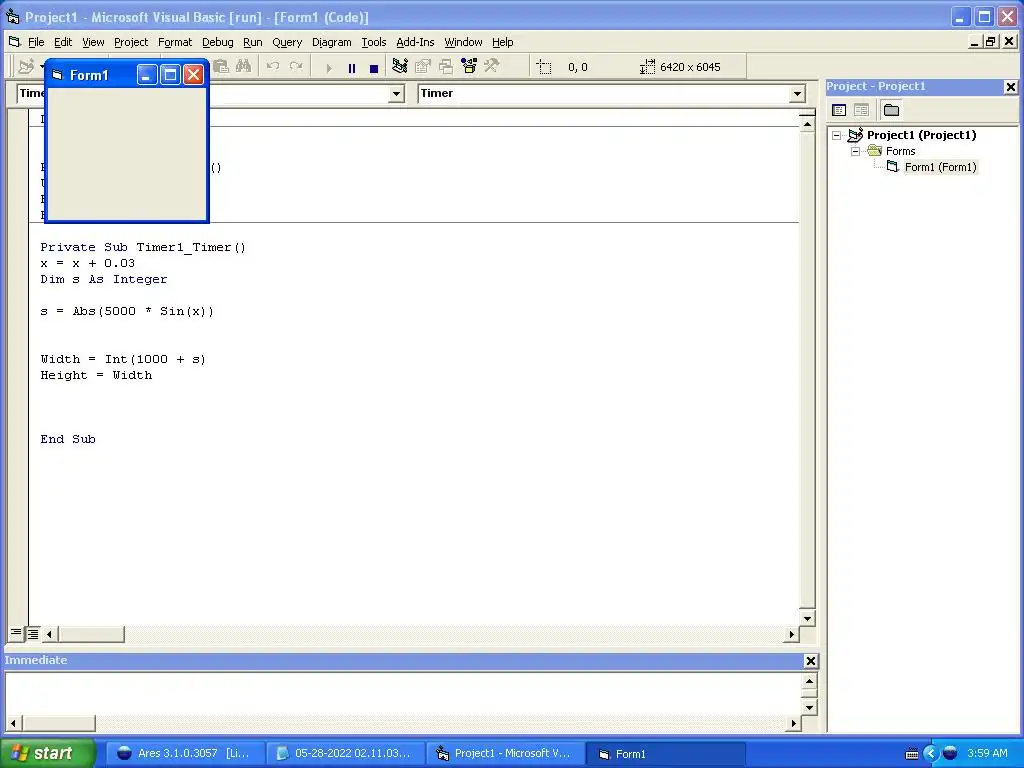Open the Properties Window toolbar icon
Image resolution: width=1024 pixels, height=768 pixels.
tap(423, 67)
